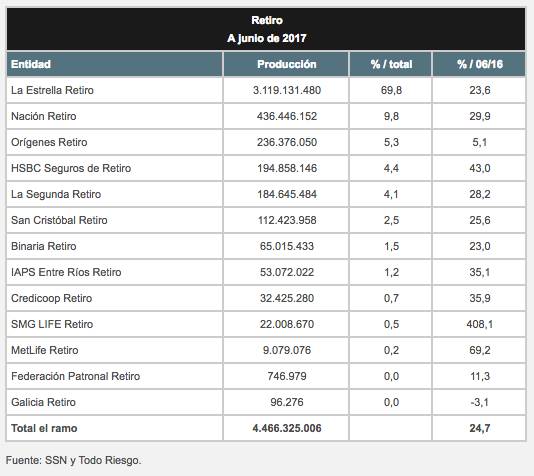Image resolution: width=534 pixels, height=476 pixels.
Task: Click the 69,8 percent total cell
Action: click(x=391, y=90)
